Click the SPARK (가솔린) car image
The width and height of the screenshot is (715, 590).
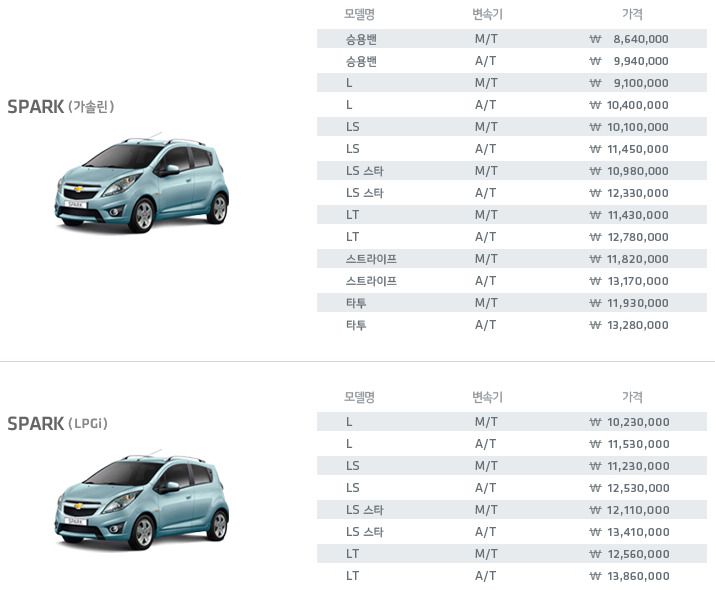point(142,182)
